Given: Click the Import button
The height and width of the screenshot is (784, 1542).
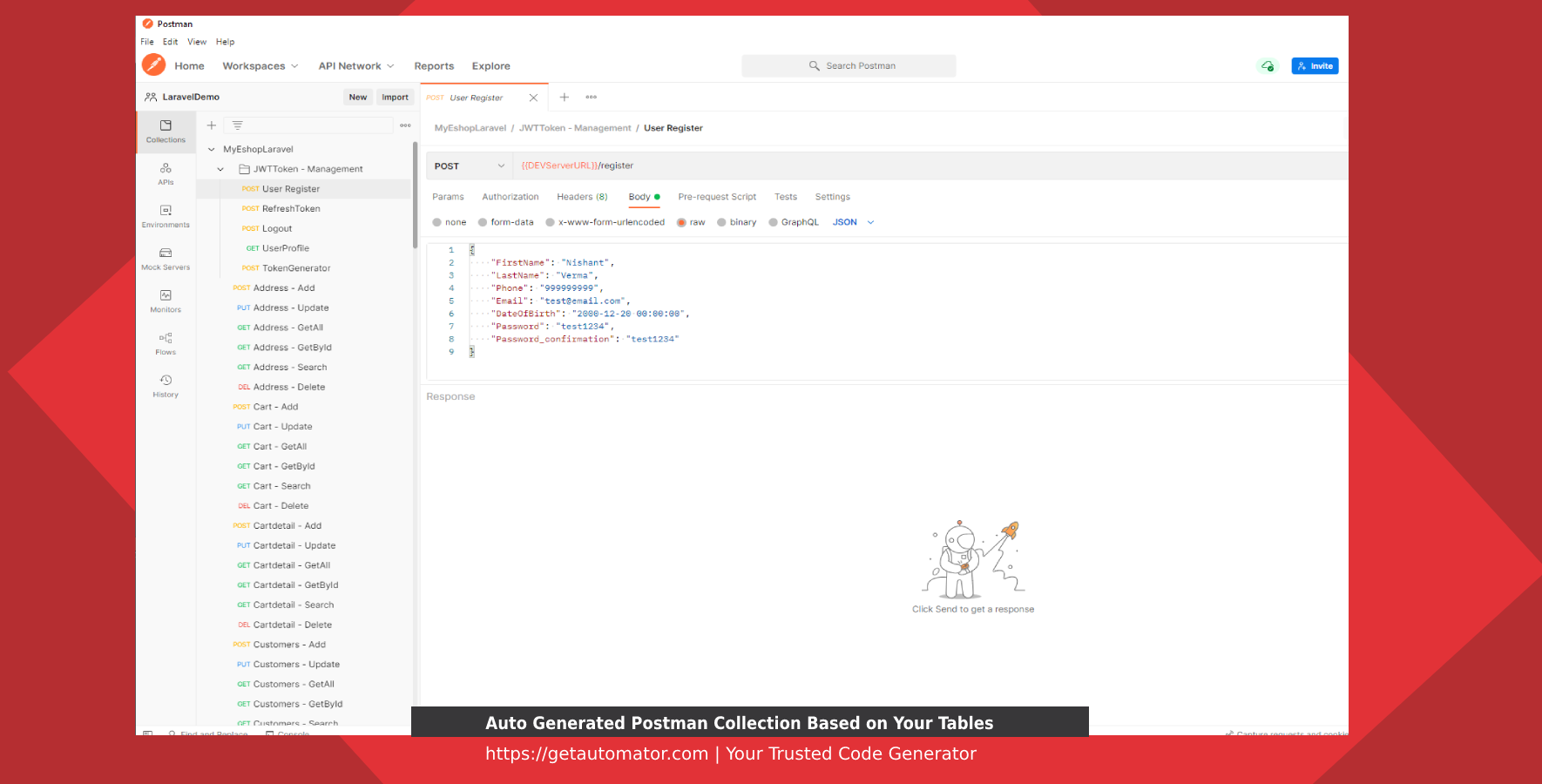Looking at the screenshot, I should [x=395, y=98].
